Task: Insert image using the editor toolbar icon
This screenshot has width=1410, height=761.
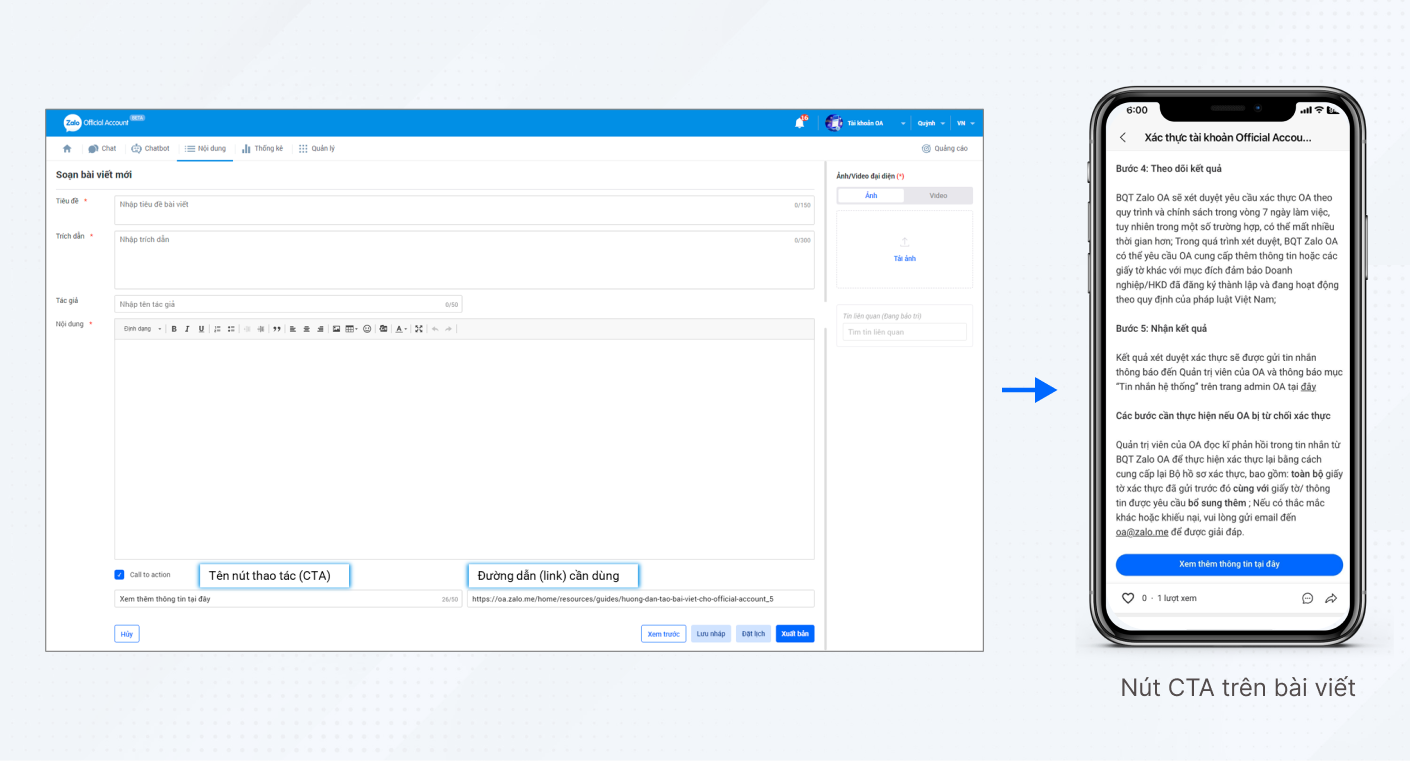Action: pos(336,329)
